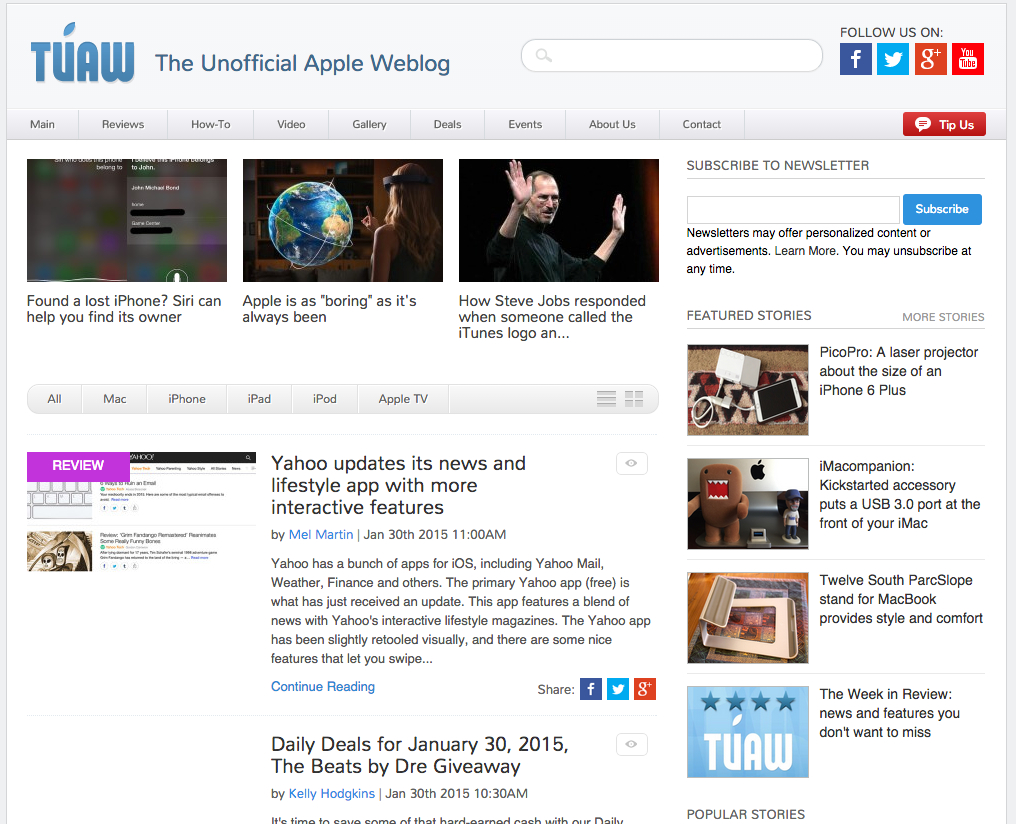1016x824 pixels.
Task: Click the Subscribe button
Action: pyautogui.click(x=942, y=209)
